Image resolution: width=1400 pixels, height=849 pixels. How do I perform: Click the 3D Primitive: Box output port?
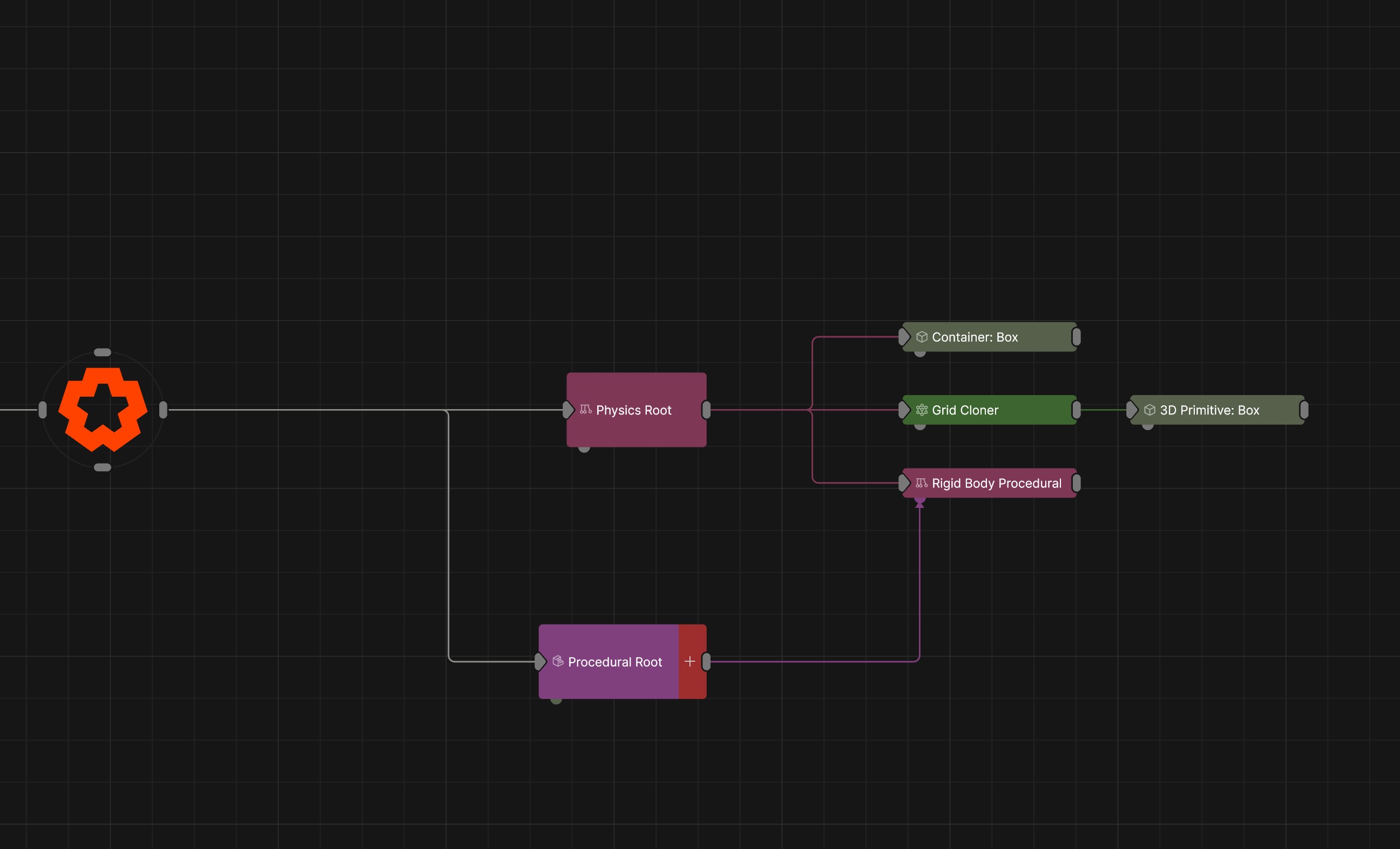click(1304, 410)
